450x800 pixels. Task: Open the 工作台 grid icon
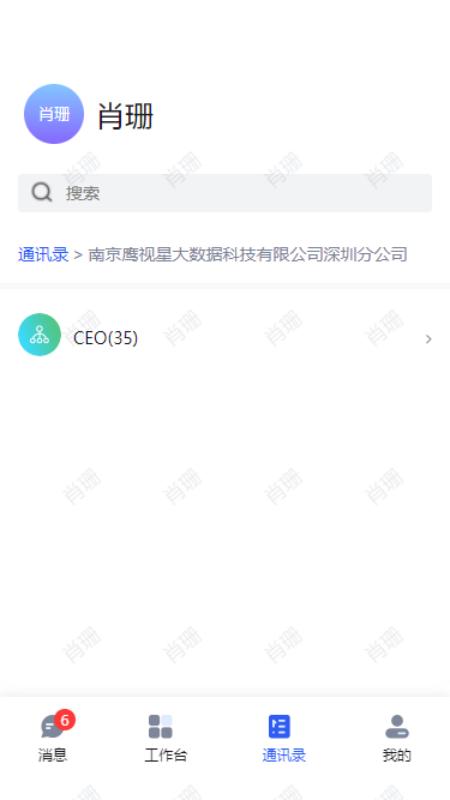point(160,727)
